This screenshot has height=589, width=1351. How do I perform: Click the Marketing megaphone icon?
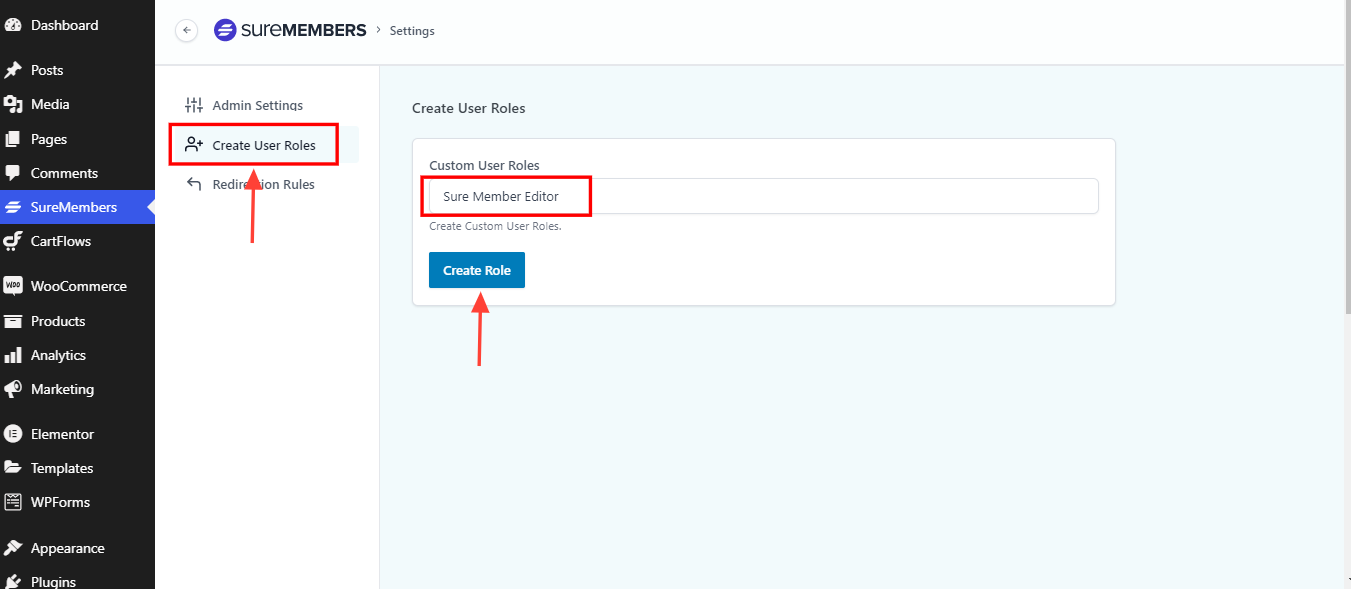click(13, 389)
